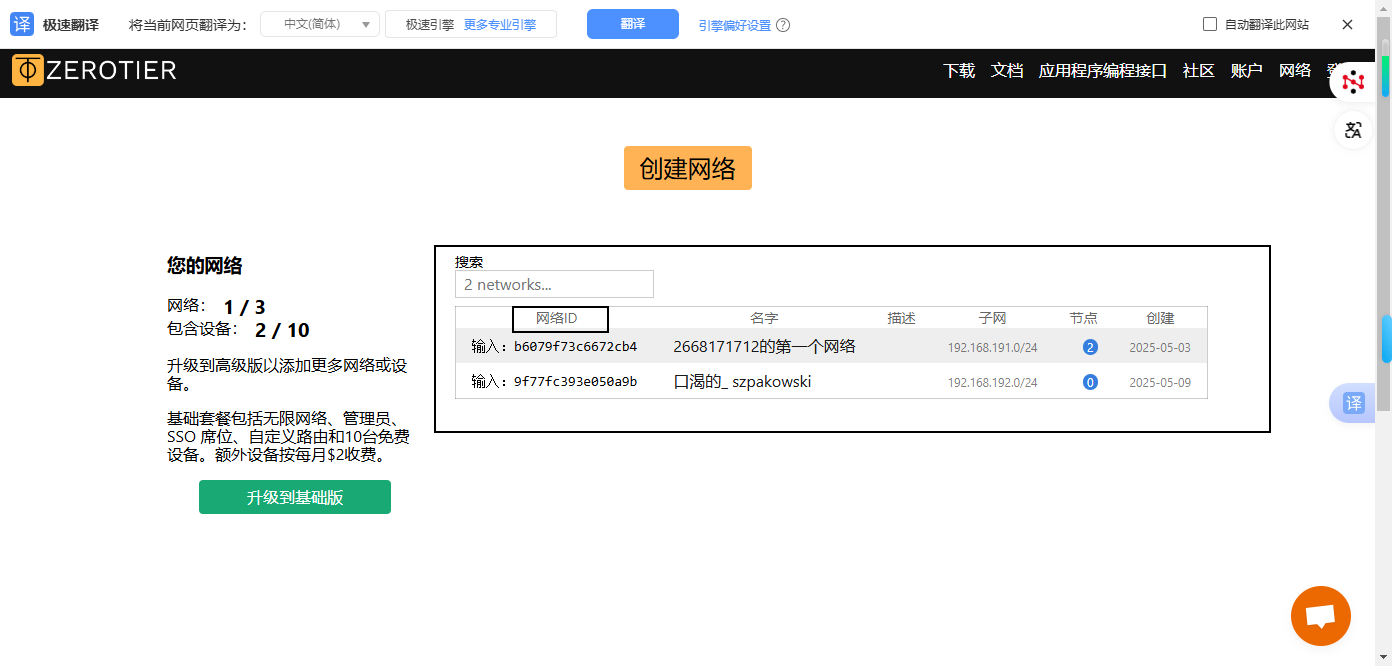Focus the network search field
The width and height of the screenshot is (1392, 666).
point(554,284)
